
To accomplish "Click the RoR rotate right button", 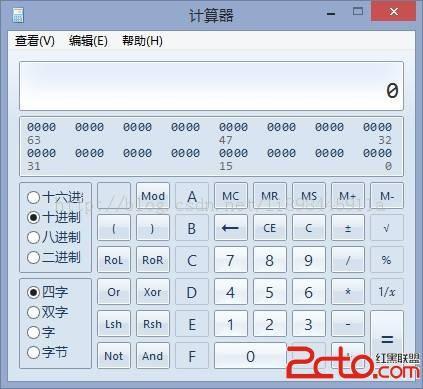I will (153, 260).
